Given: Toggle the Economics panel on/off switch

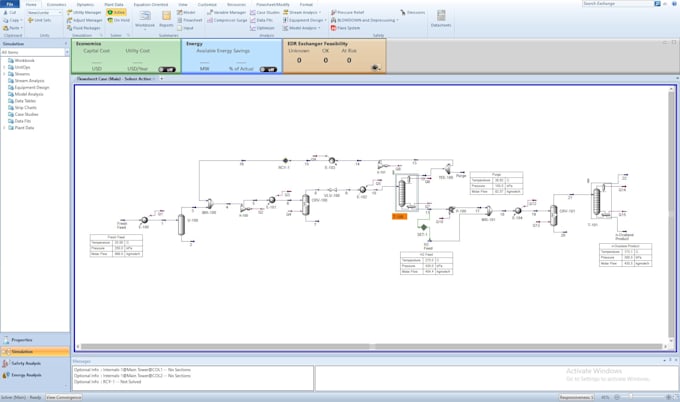Looking at the screenshot, I should (x=167, y=68).
